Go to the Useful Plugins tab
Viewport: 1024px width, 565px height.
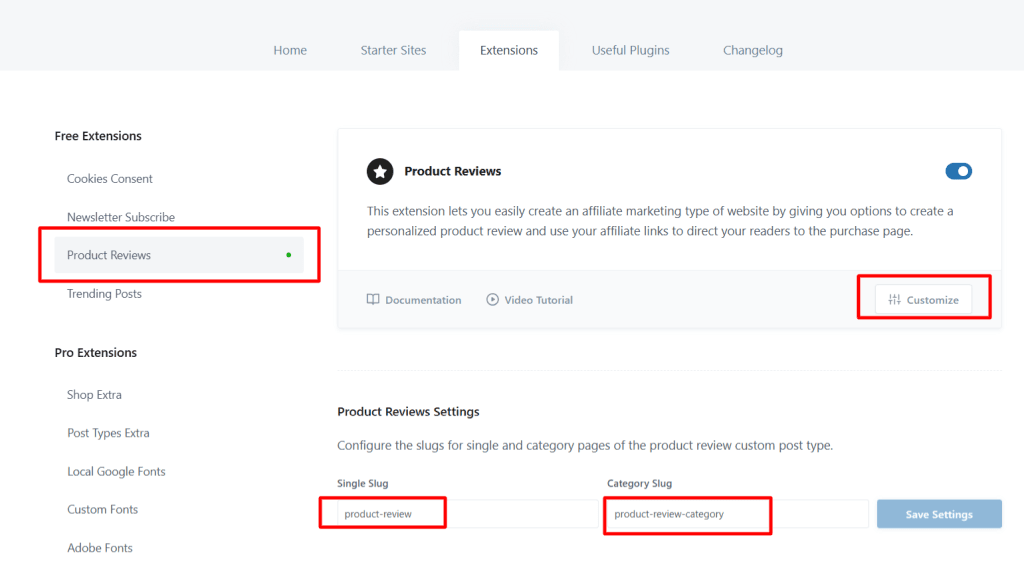630,50
